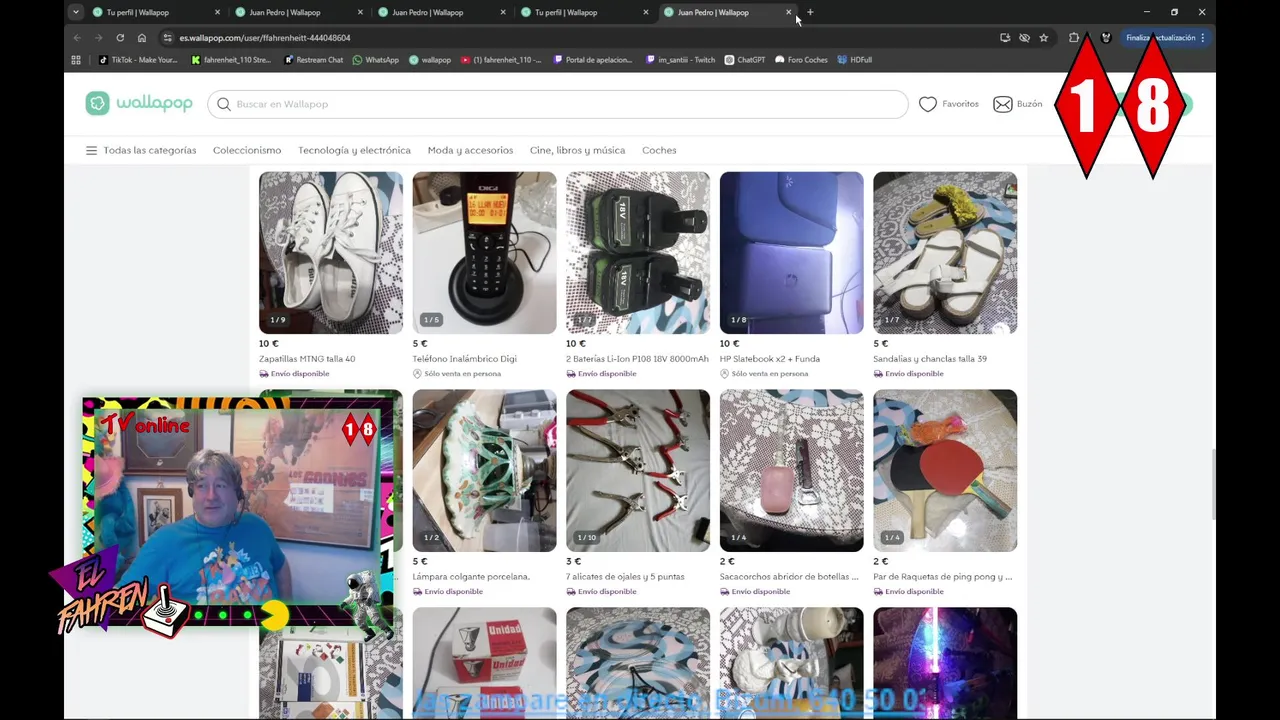1280x720 pixels.
Task: Open listing 2 Baterías Li-Ion P108 18V
Action: (x=637, y=359)
